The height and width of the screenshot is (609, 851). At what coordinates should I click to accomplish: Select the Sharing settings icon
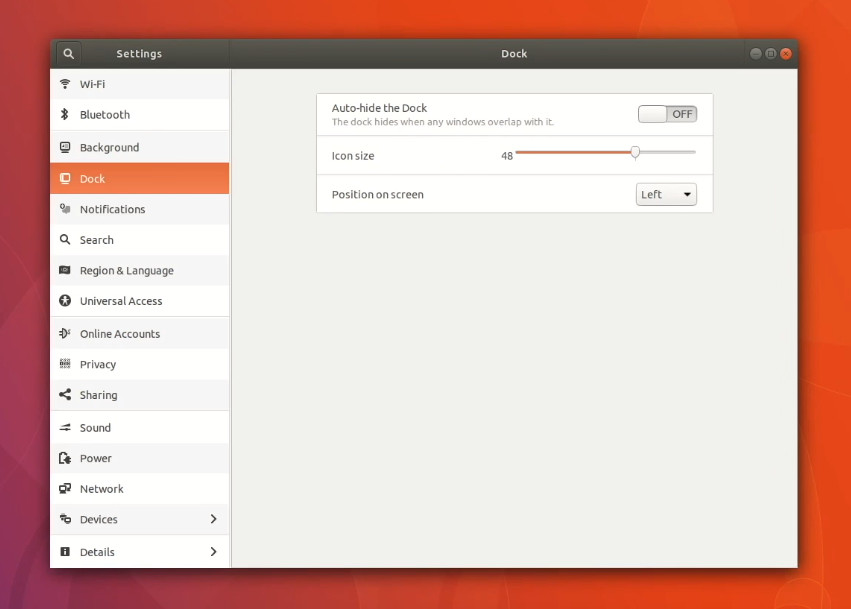click(66, 395)
